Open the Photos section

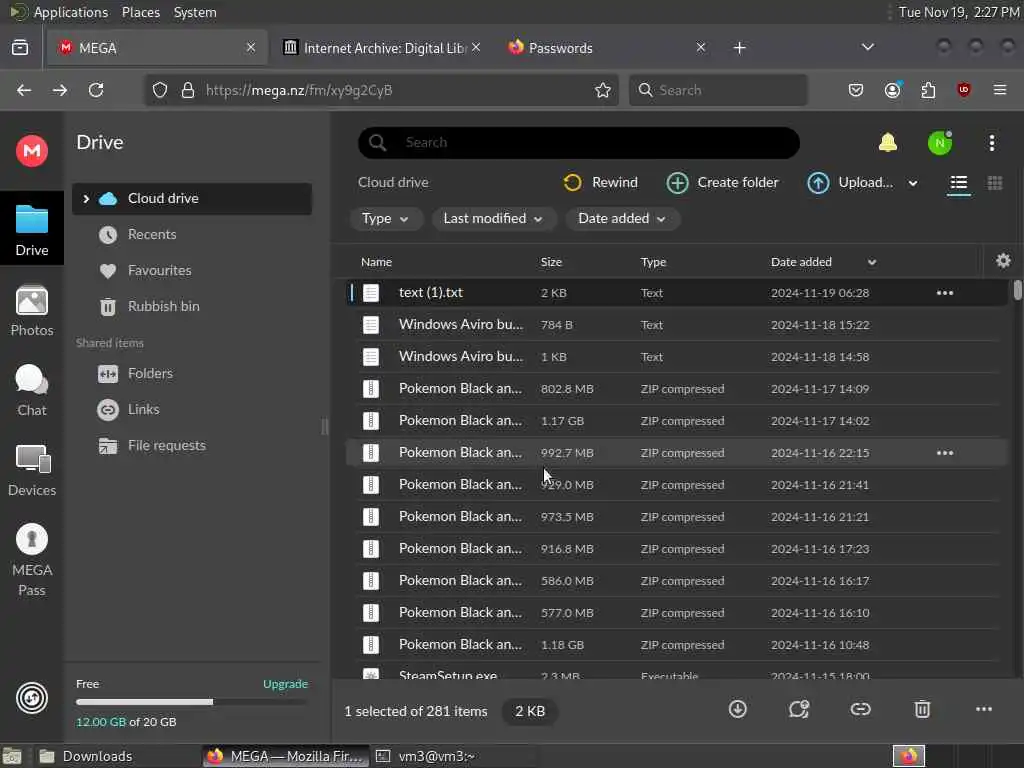click(x=31, y=311)
